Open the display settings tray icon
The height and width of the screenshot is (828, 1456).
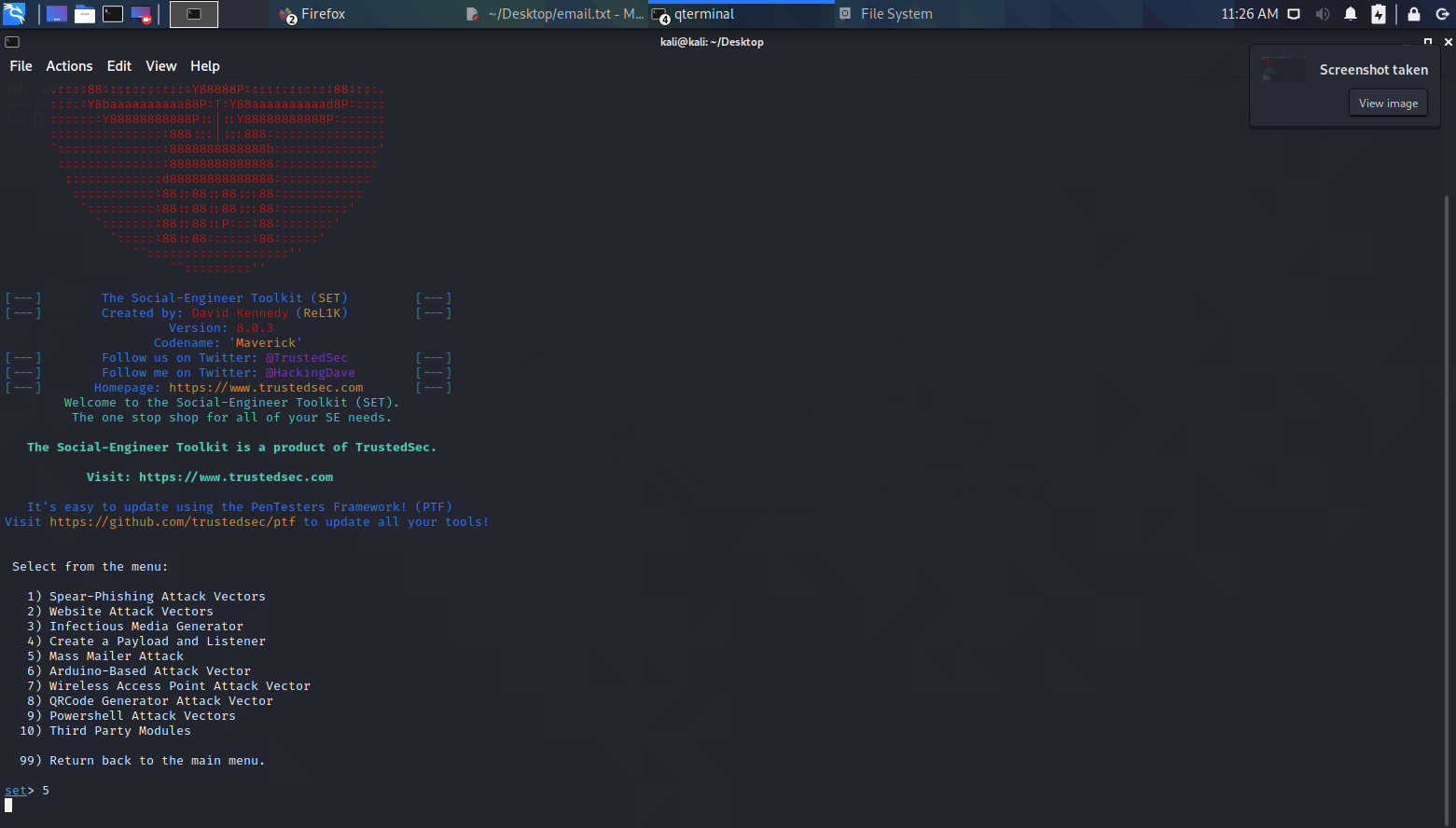[x=1294, y=14]
